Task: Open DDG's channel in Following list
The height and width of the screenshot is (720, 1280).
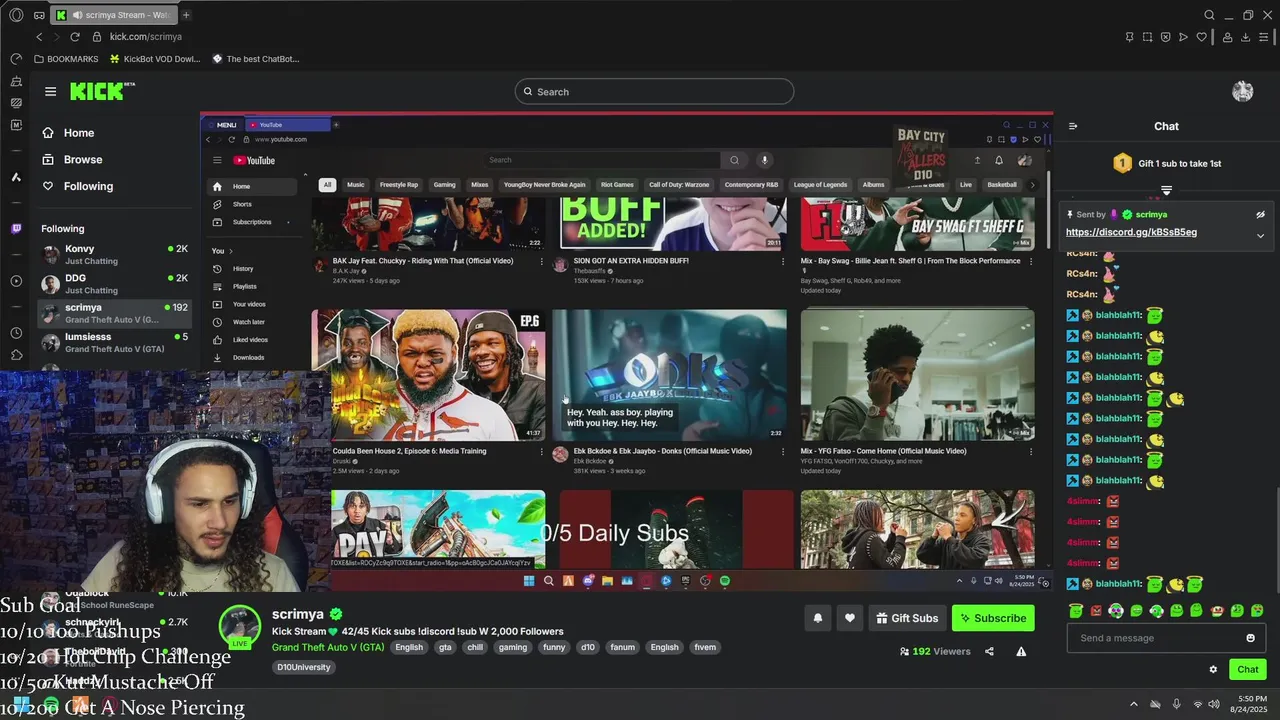Action: coord(114,283)
